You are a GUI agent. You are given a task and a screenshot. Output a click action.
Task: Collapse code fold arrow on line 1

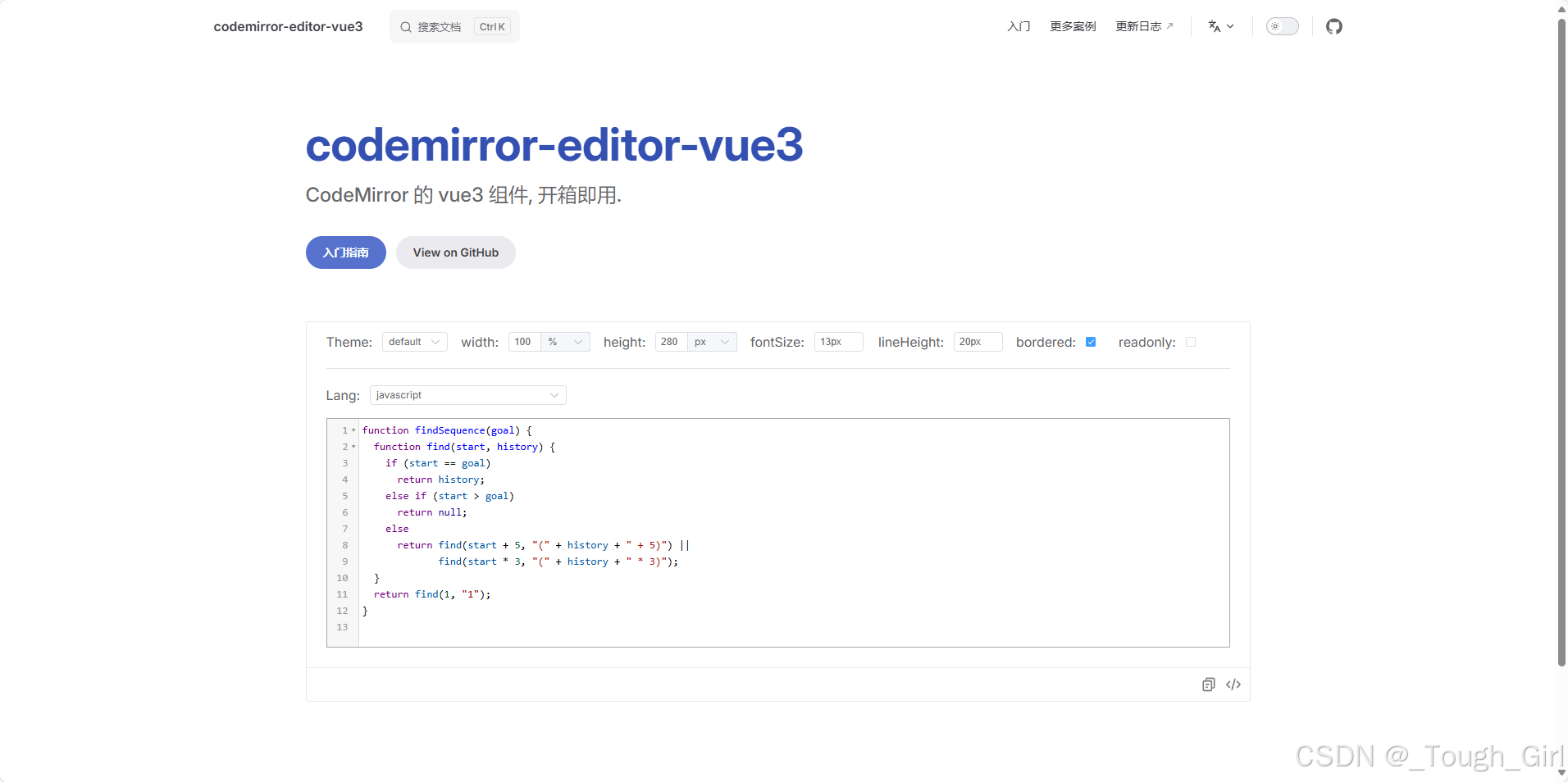pos(352,430)
